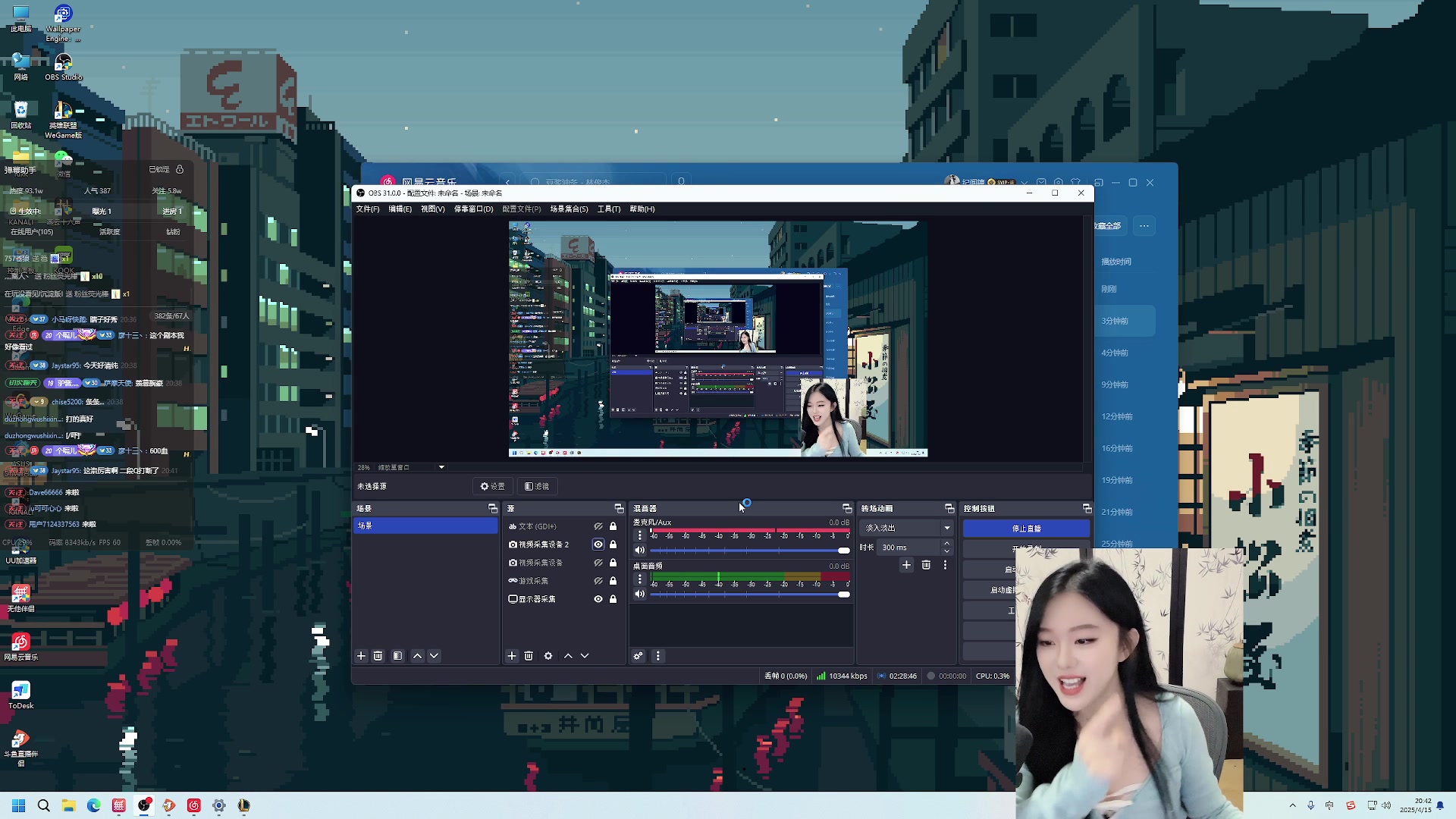Viewport: 1456px width, 819px height.
Task: Open the 停靠窗口(D) menu
Action: tap(473, 209)
